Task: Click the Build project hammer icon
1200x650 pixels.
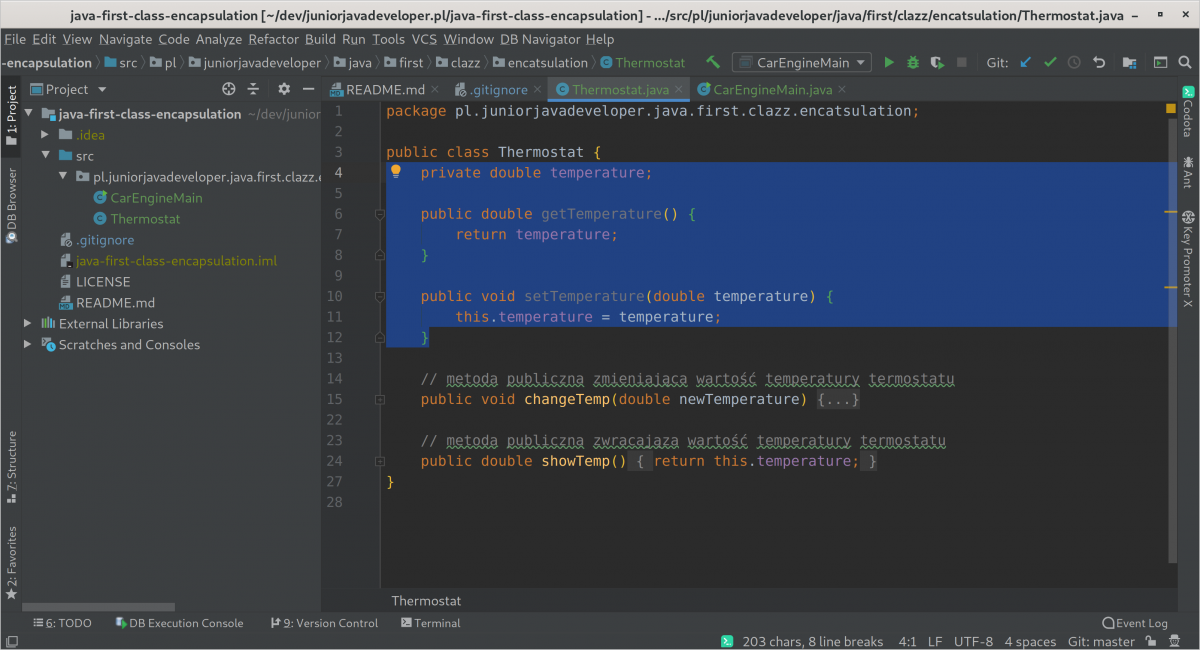Action: pyautogui.click(x=713, y=62)
